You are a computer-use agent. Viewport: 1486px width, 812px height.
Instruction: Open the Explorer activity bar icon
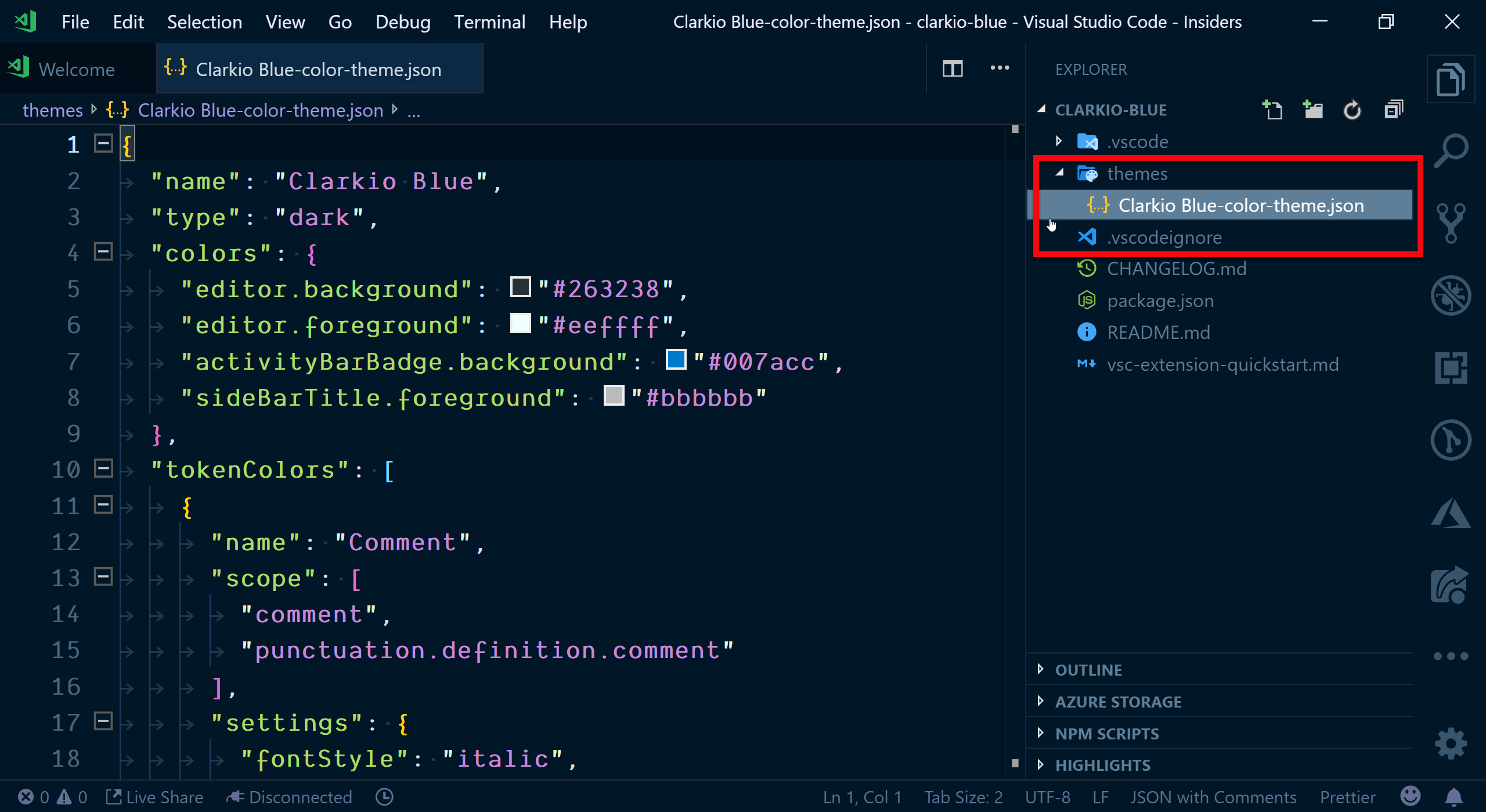(x=1450, y=80)
